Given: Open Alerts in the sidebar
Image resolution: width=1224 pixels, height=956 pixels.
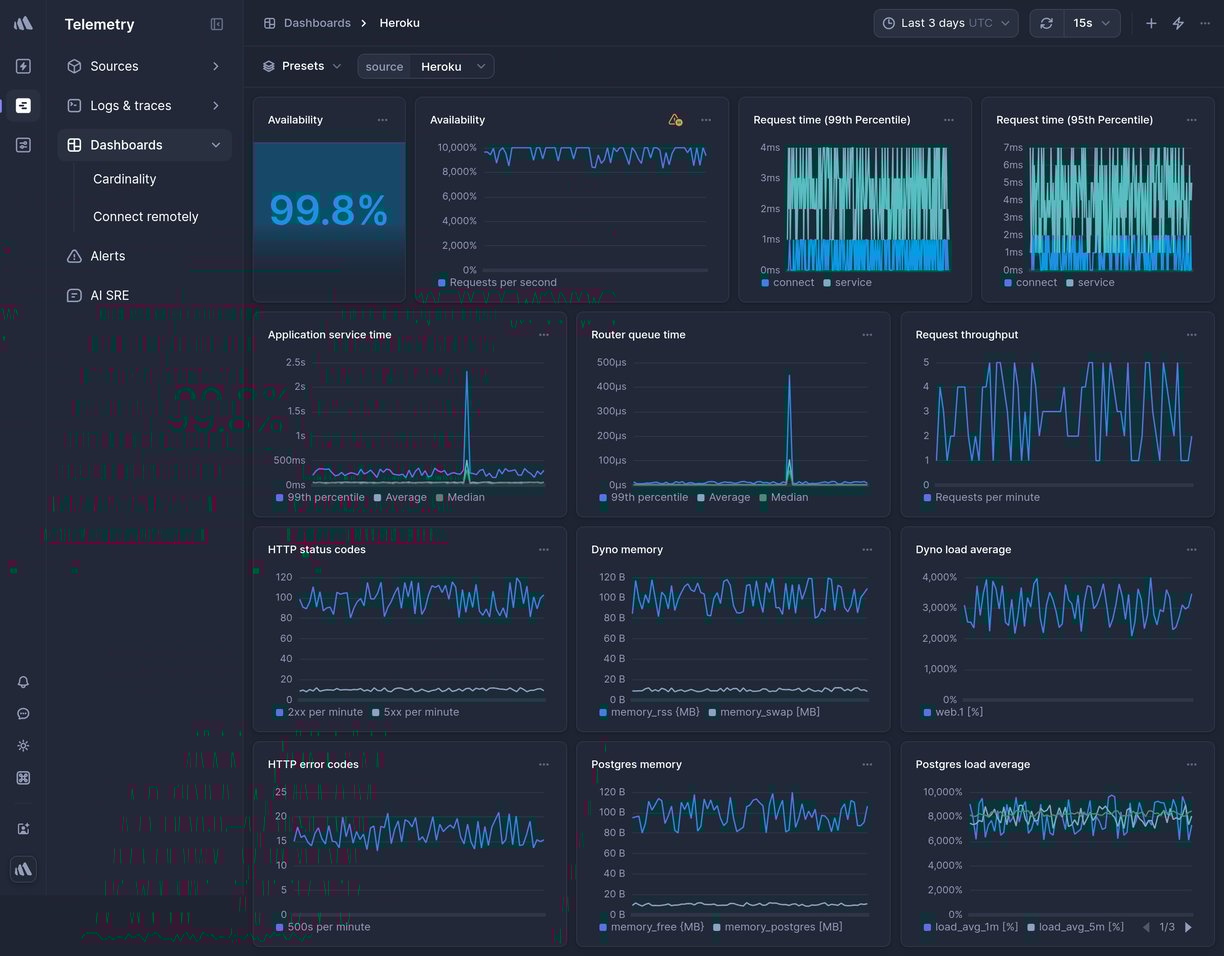Looking at the screenshot, I should pos(108,256).
